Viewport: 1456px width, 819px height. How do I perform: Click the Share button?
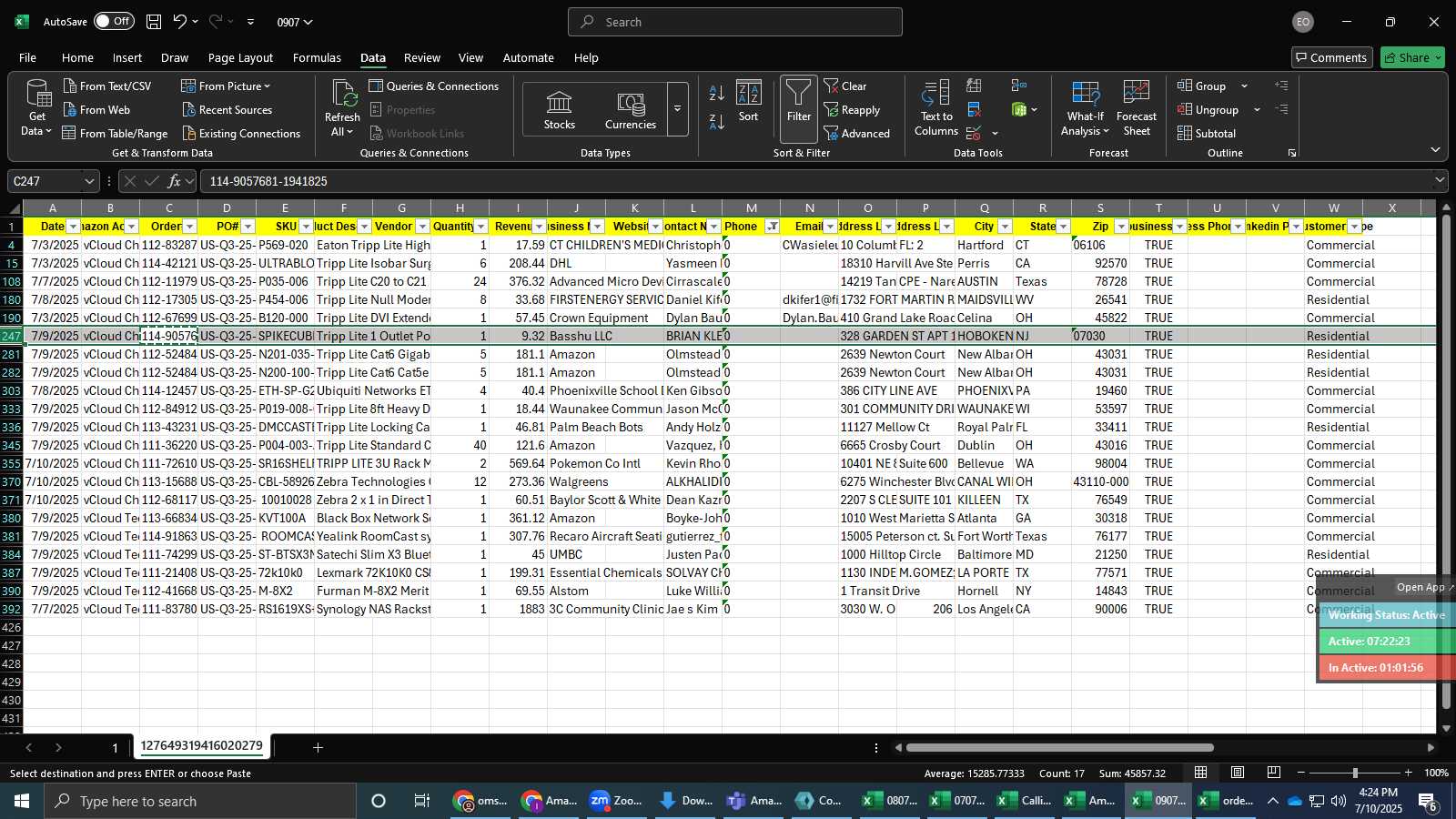(1412, 57)
